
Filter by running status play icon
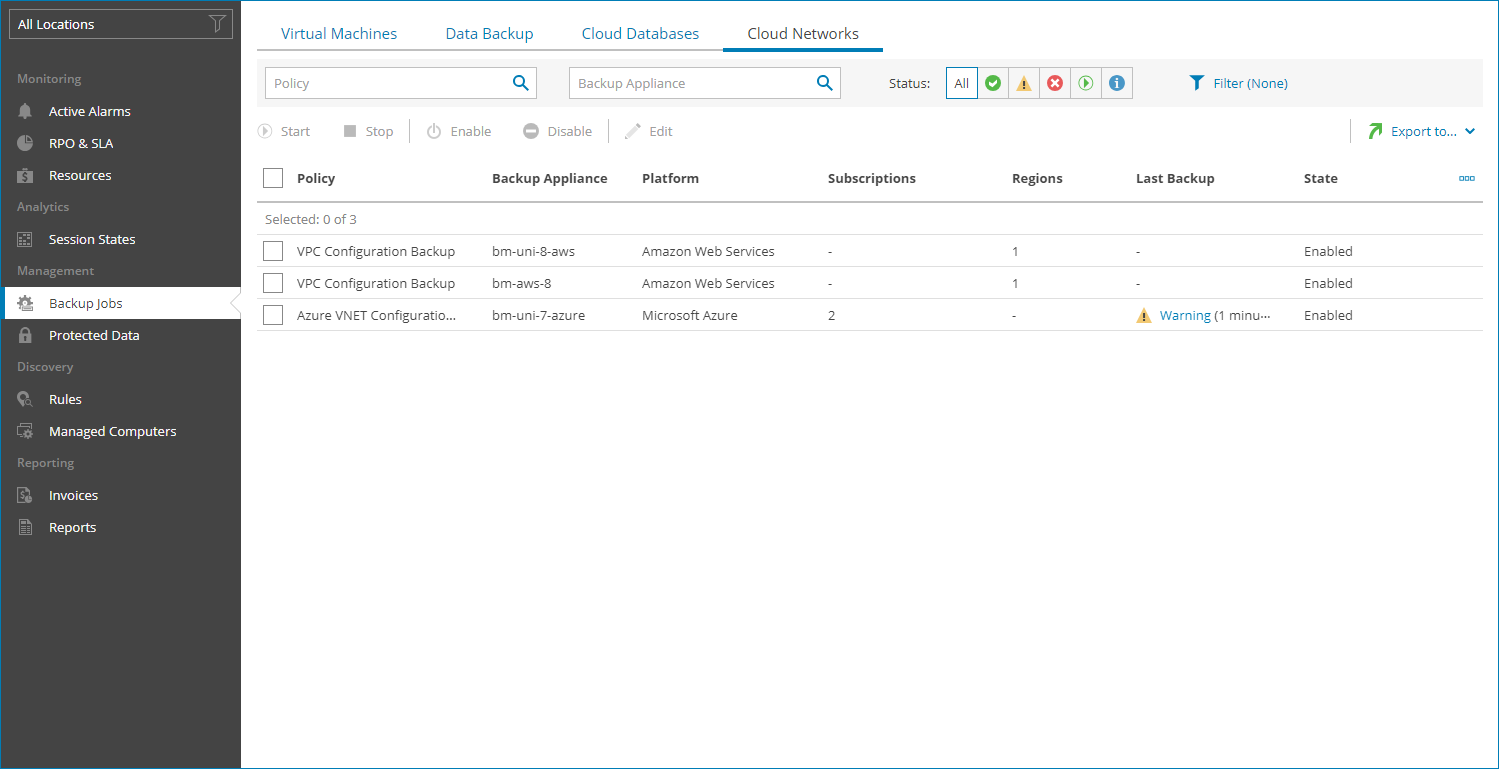point(1085,83)
